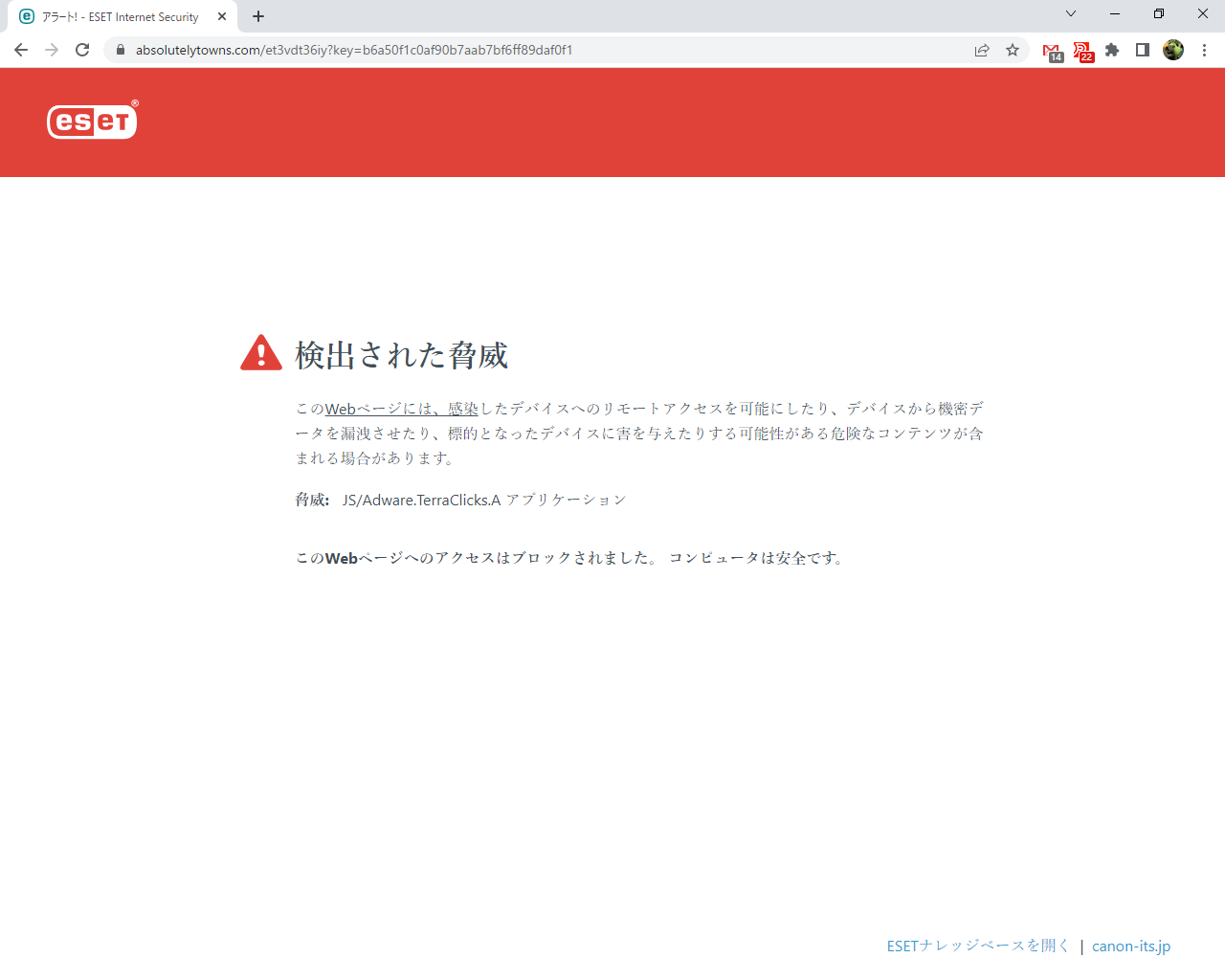This screenshot has height=980, width=1225.
Task: Close the Chrome window
Action: tap(1203, 13)
